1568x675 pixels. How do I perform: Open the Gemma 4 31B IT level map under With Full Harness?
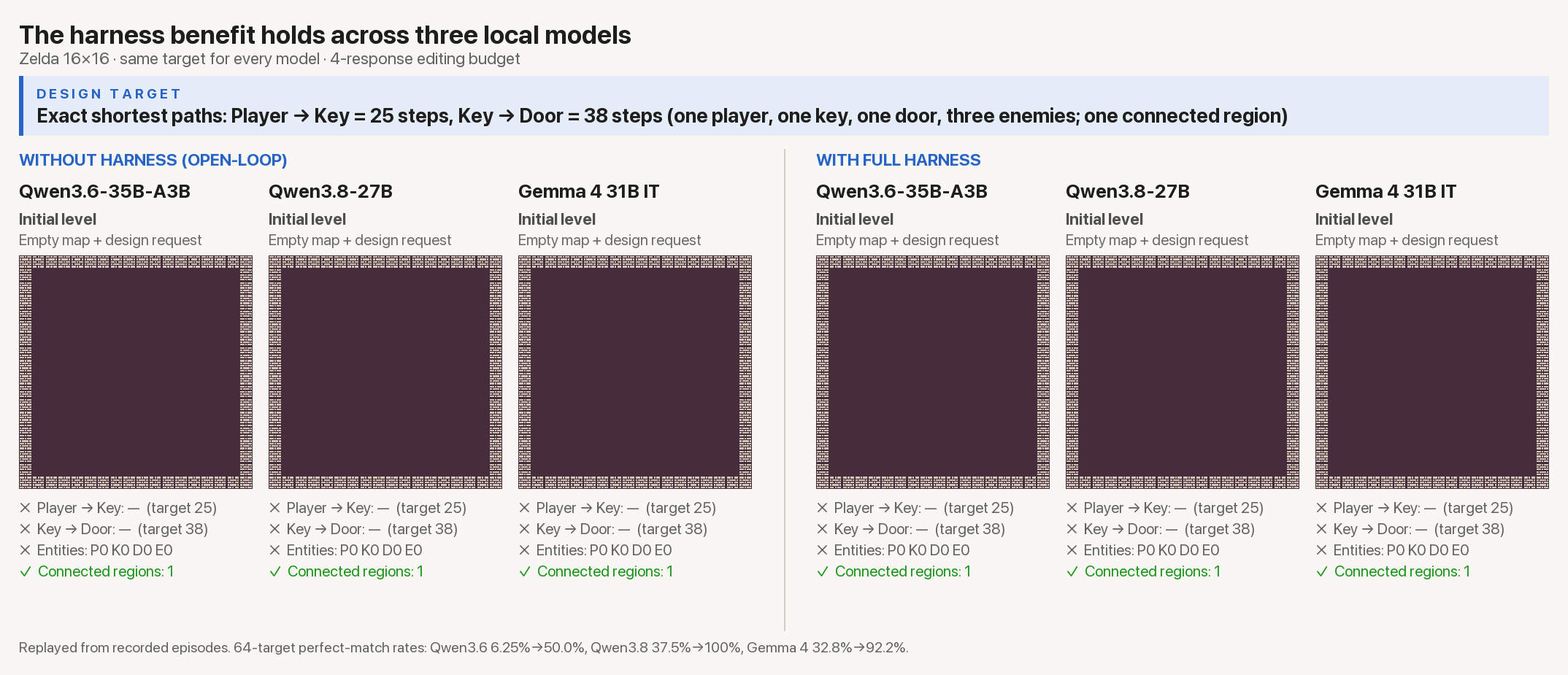tap(1432, 372)
